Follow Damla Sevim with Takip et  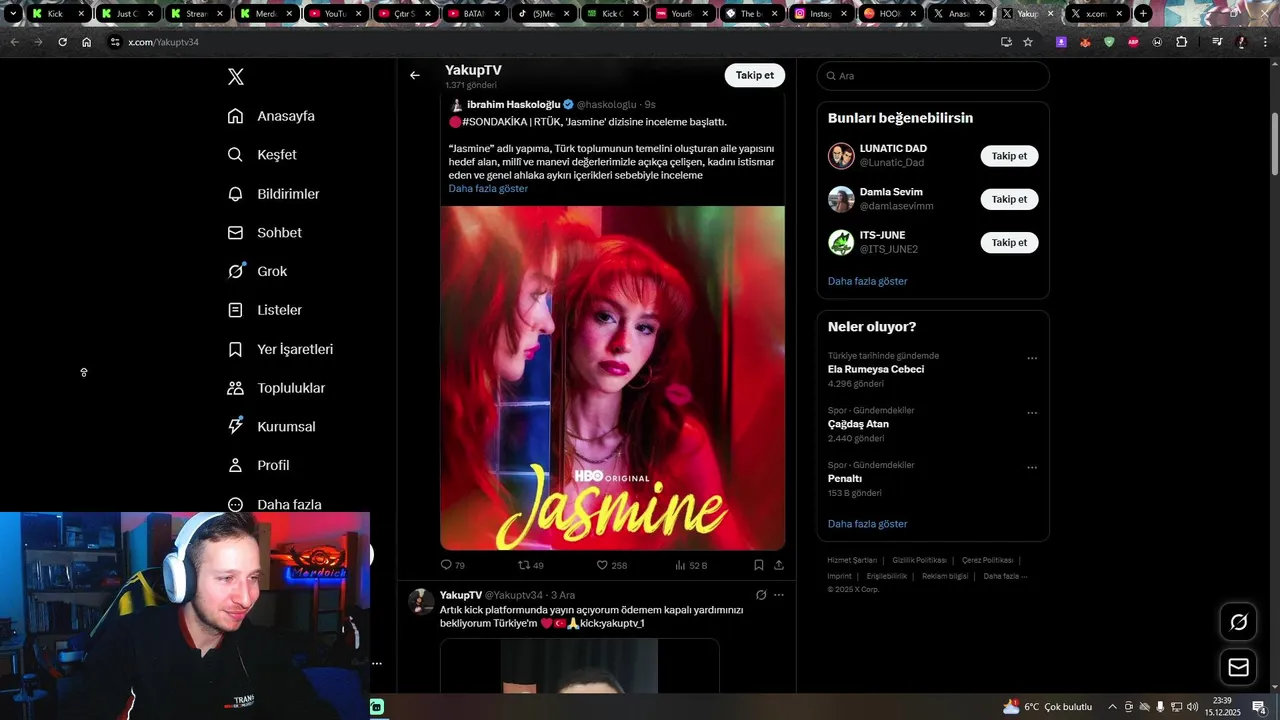(x=1009, y=199)
